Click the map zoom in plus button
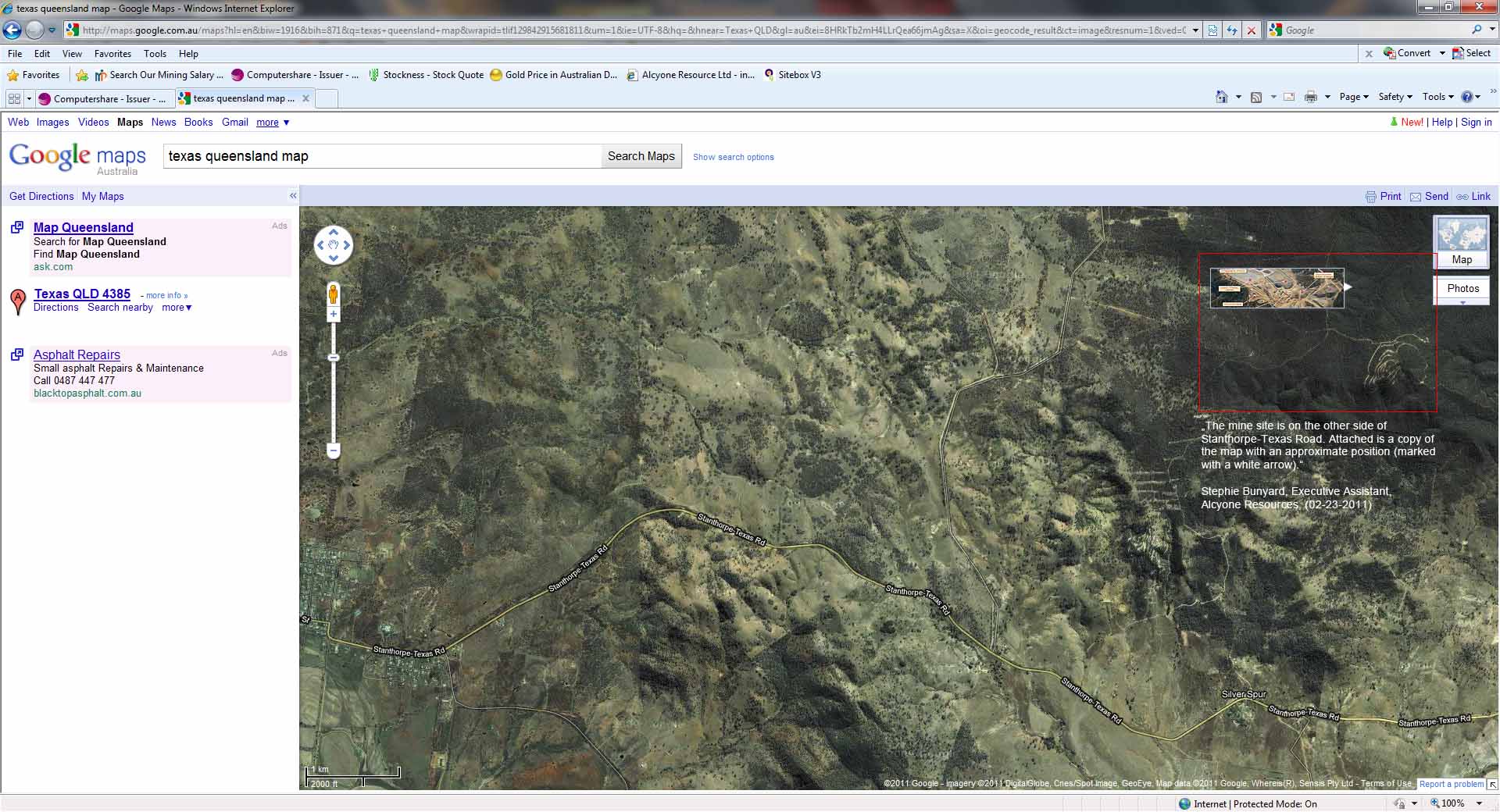 click(334, 315)
